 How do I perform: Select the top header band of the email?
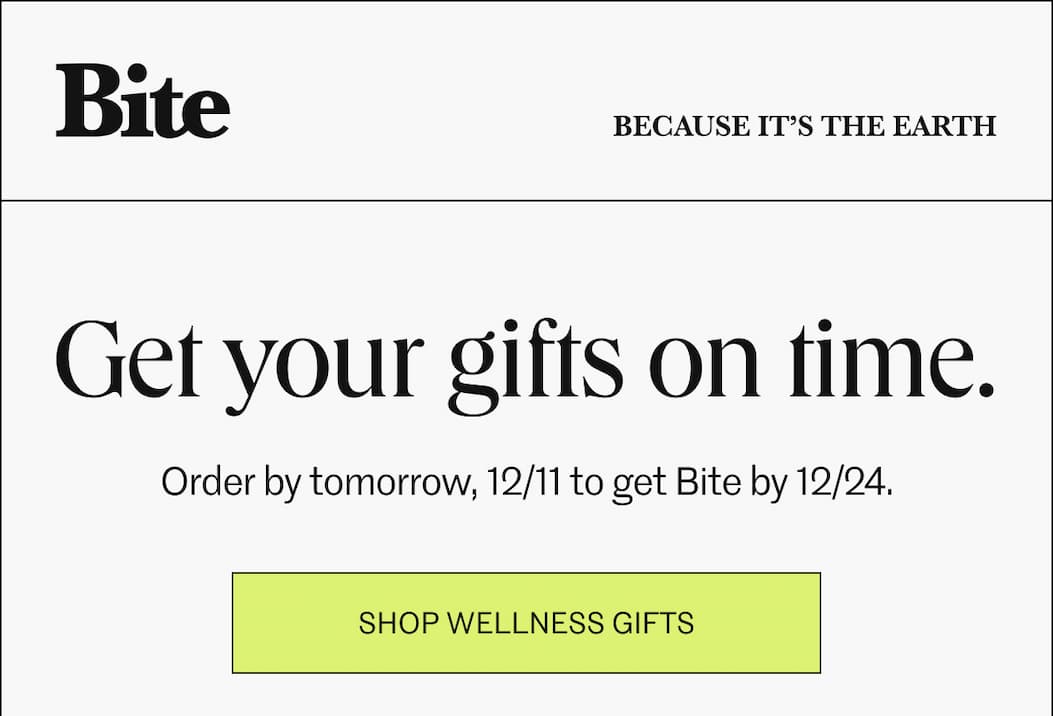[526, 100]
